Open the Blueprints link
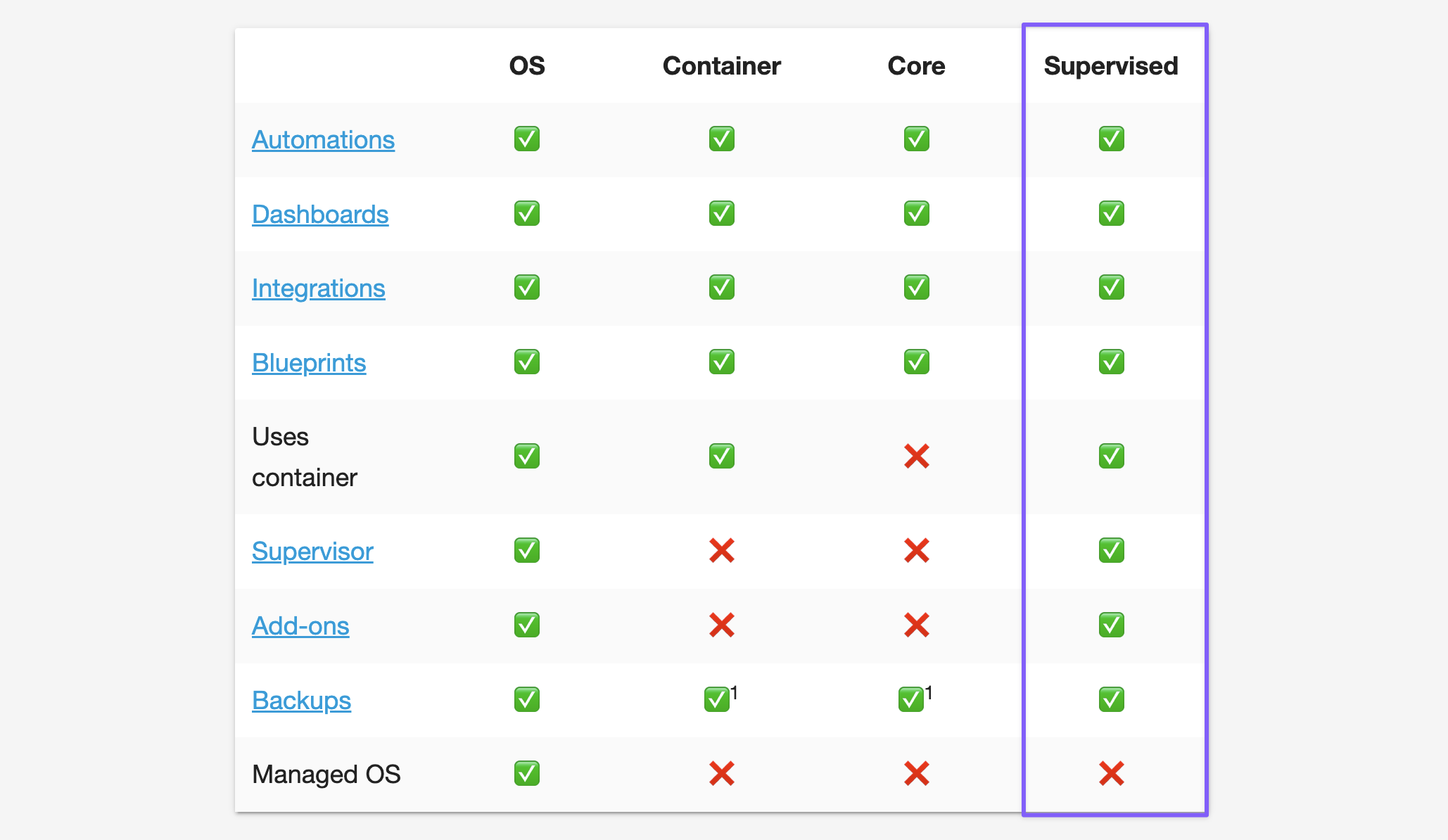This screenshot has width=1448, height=840. (x=309, y=363)
